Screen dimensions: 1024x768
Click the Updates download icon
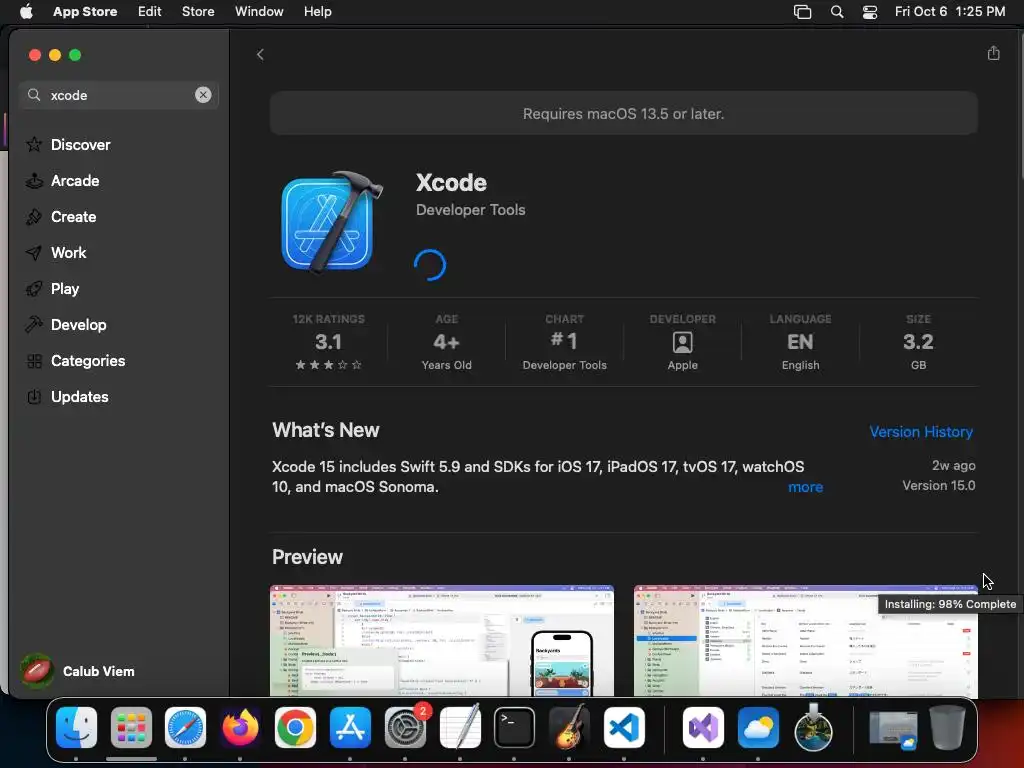click(34, 396)
